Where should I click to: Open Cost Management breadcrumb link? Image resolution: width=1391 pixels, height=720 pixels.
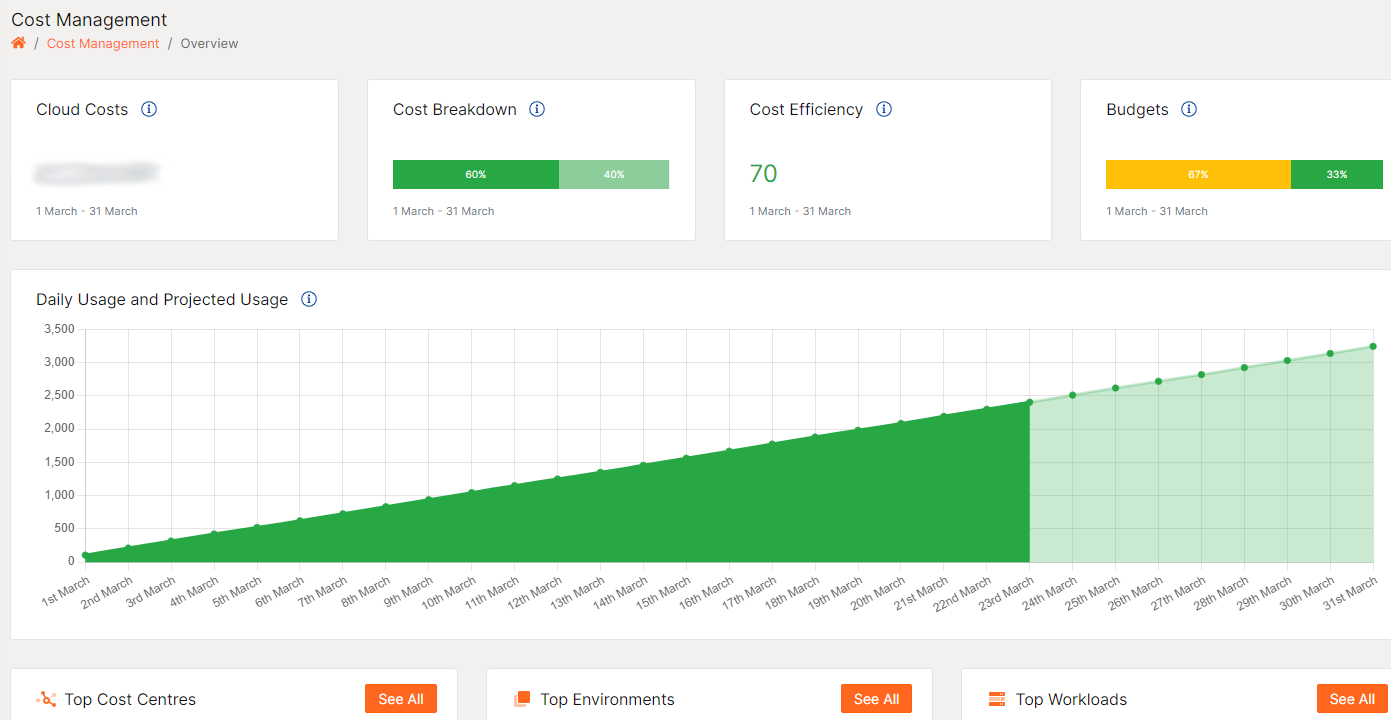(x=103, y=43)
